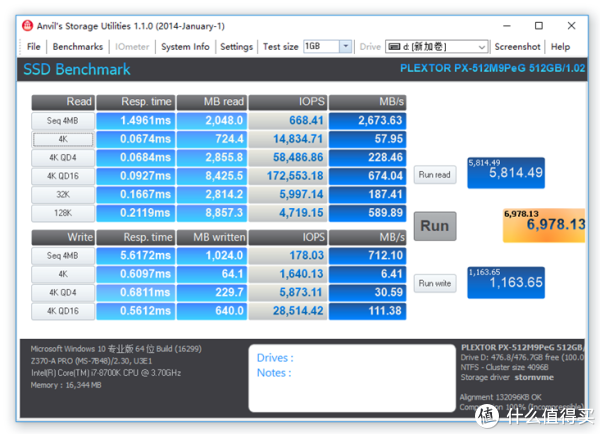Click the 128K read test button

[63, 213]
